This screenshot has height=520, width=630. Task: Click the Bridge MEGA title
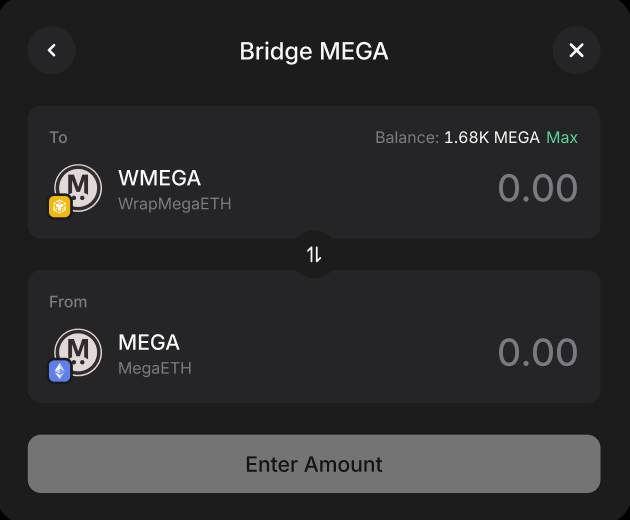coord(314,51)
